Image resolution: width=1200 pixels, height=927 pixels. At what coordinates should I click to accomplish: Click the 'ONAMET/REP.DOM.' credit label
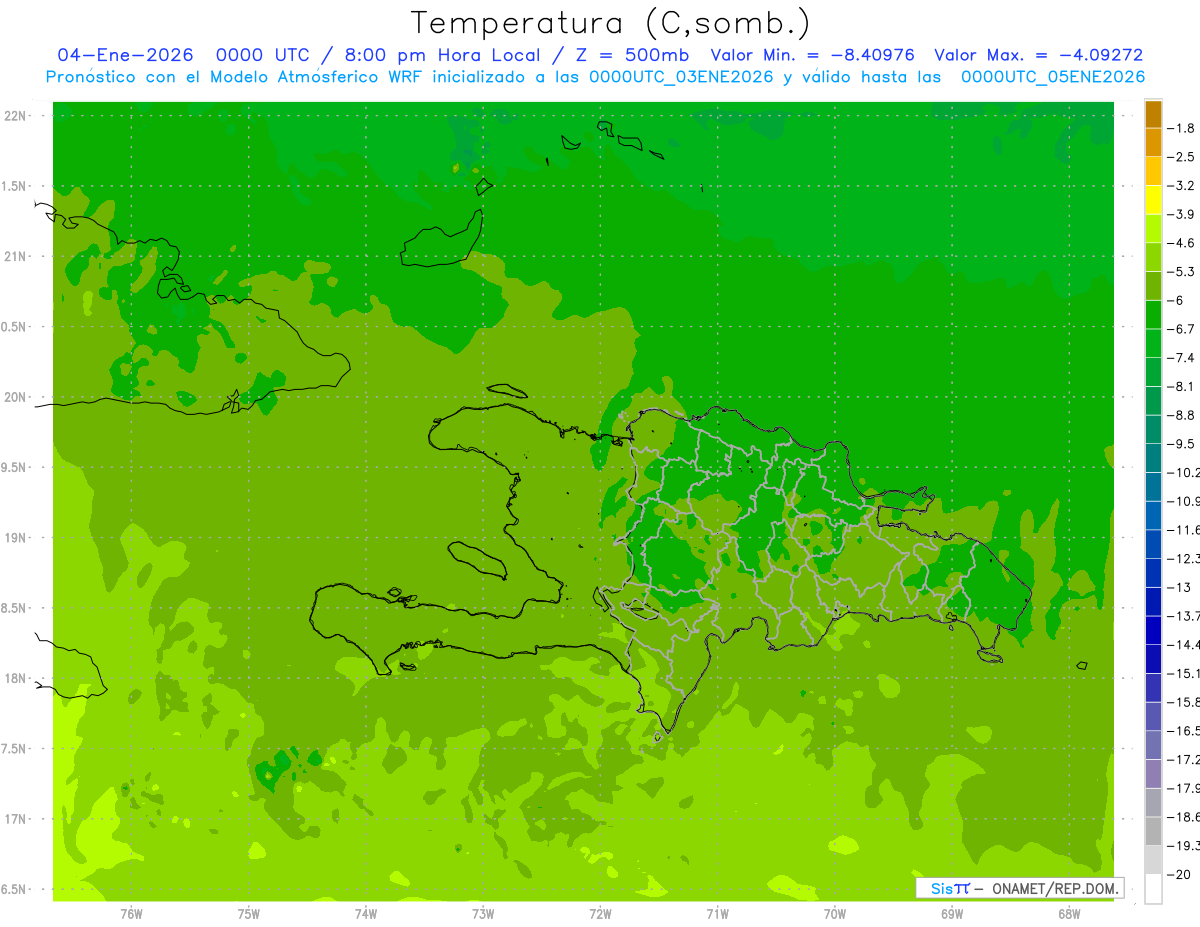[1054, 888]
